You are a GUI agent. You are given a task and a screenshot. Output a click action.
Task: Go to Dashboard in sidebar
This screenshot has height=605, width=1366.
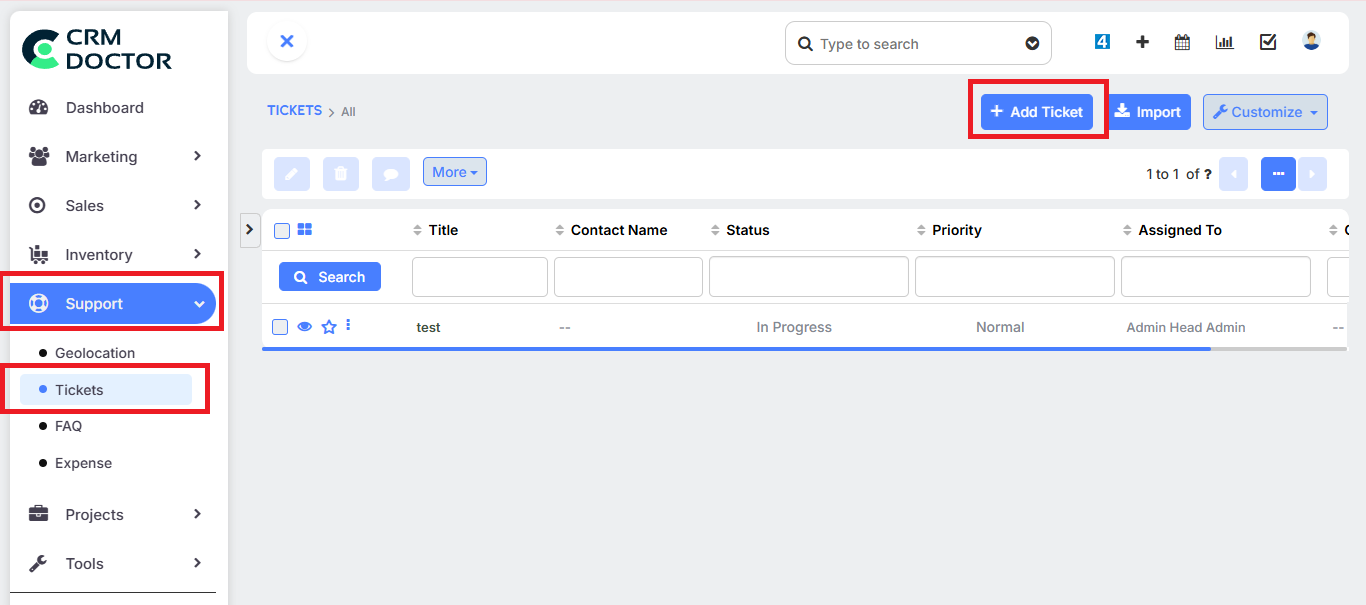pyautogui.click(x=104, y=107)
